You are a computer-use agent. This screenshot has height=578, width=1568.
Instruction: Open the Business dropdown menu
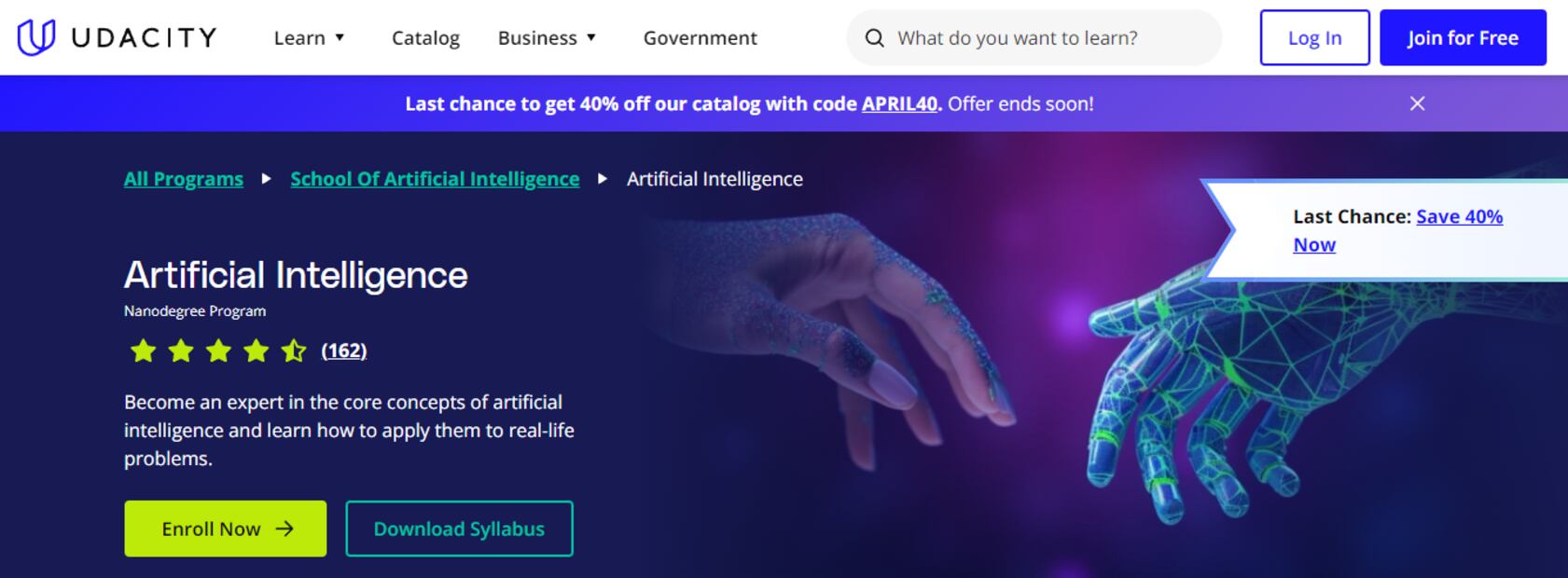547,38
